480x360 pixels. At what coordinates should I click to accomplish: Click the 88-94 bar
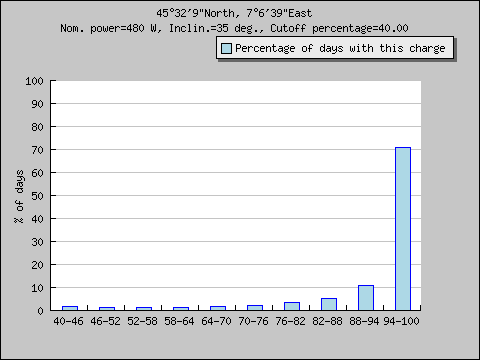(366, 298)
